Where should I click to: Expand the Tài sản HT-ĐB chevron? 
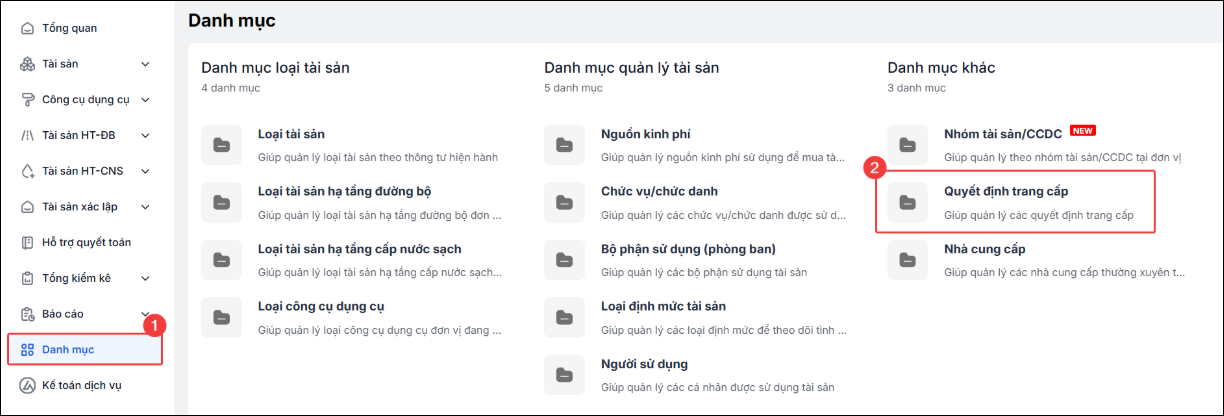coord(145,135)
